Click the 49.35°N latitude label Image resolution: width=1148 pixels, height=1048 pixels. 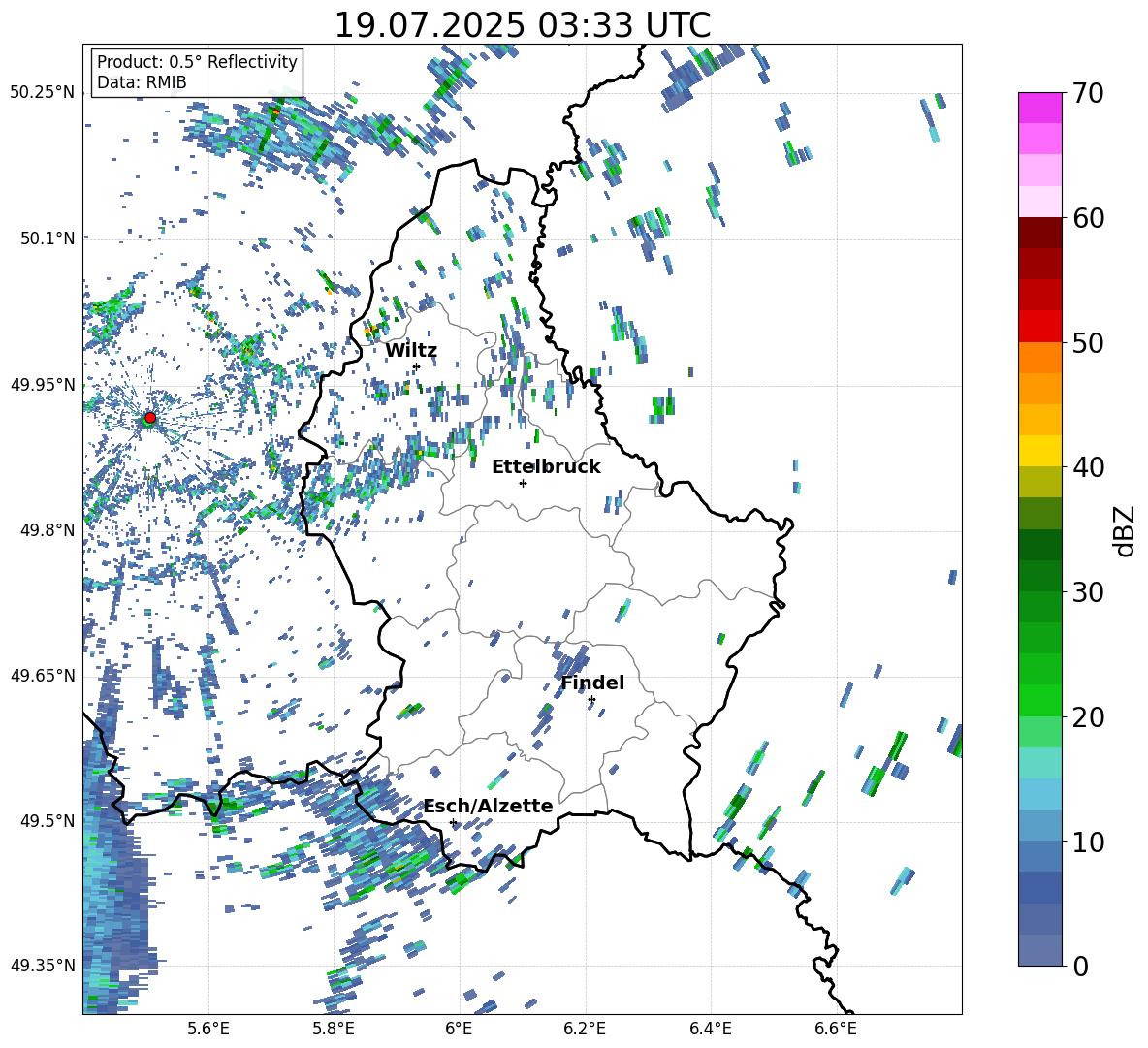coord(43,966)
